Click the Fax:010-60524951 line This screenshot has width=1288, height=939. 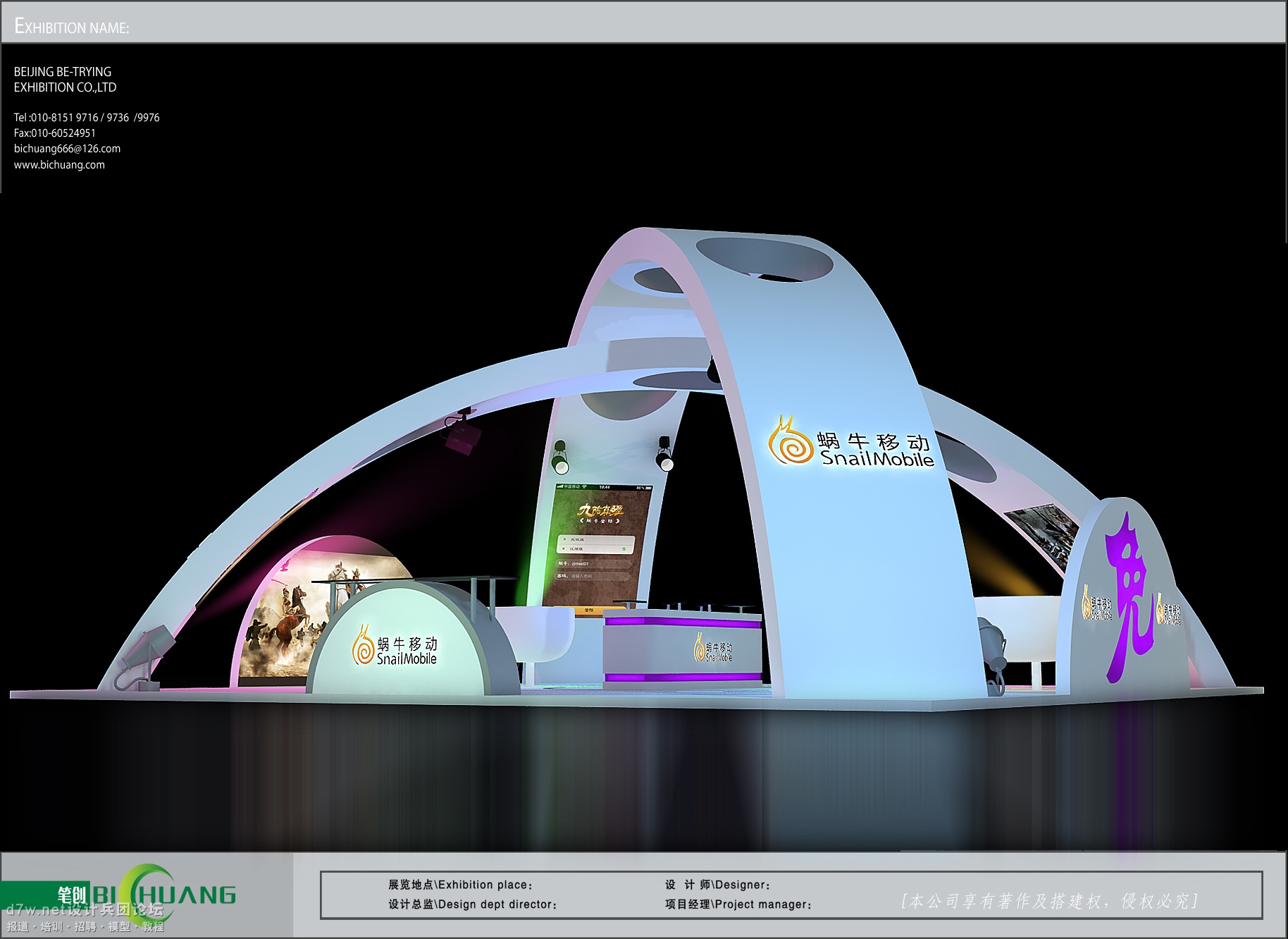(x=55, y=133)
